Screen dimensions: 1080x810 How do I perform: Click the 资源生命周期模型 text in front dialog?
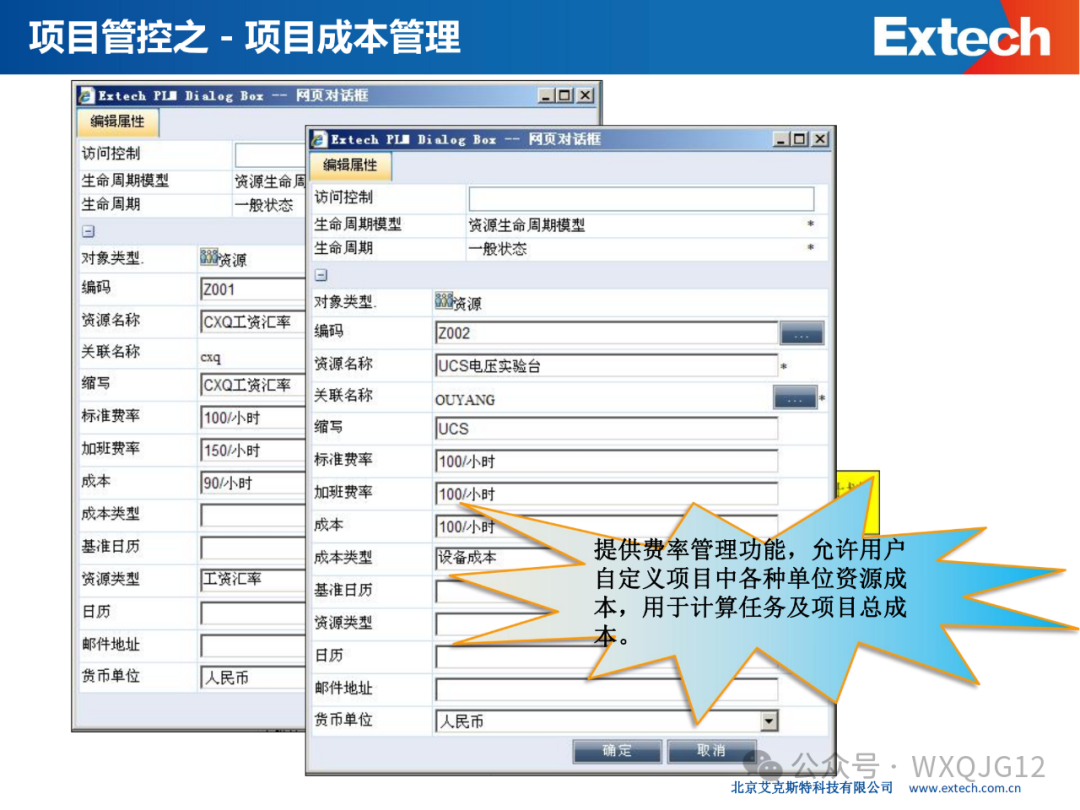point(527,225)
